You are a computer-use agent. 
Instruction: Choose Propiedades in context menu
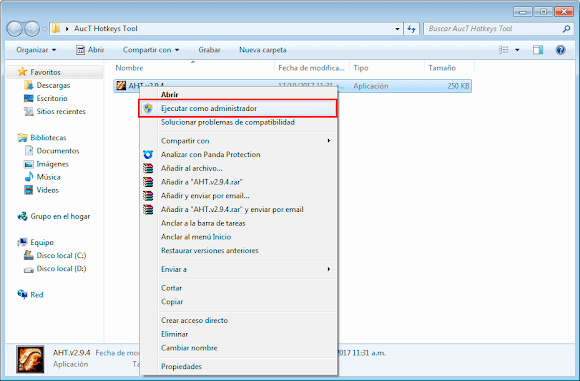239,367
